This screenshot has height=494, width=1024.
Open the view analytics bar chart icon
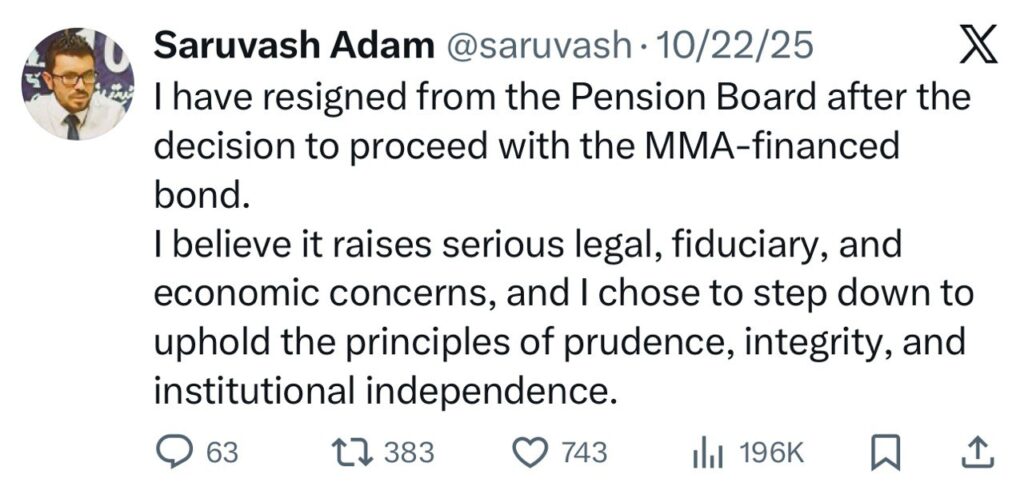point(707,453)
